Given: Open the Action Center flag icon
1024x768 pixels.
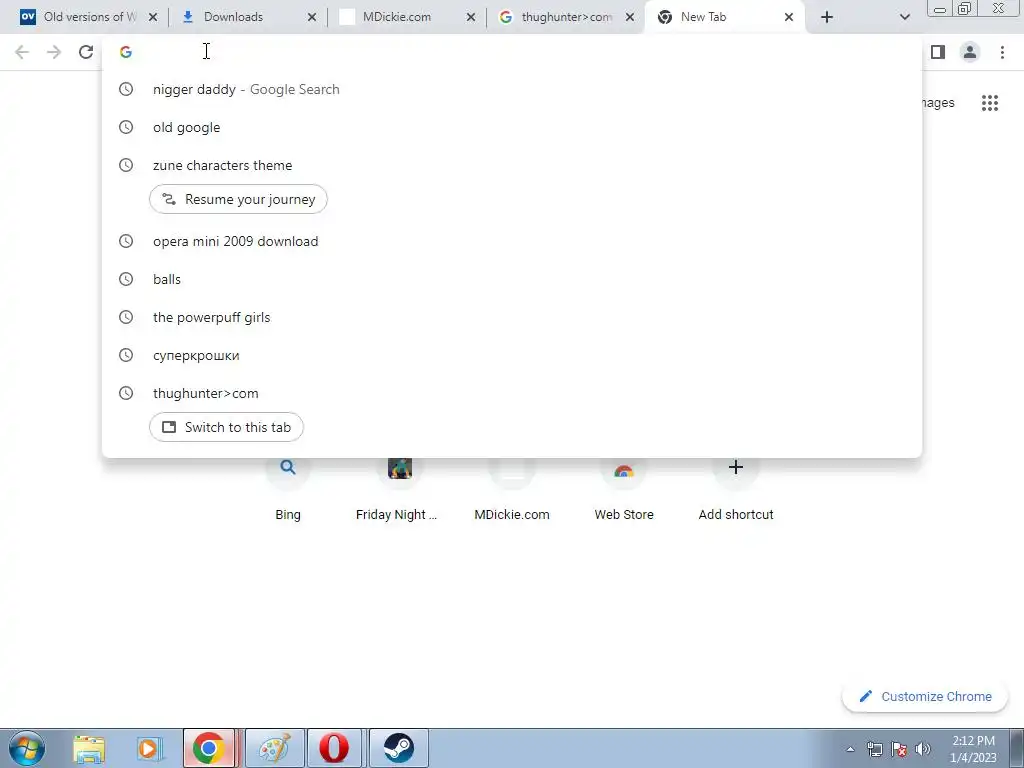Looking at the screenshot, I should [x=899, y=749].
